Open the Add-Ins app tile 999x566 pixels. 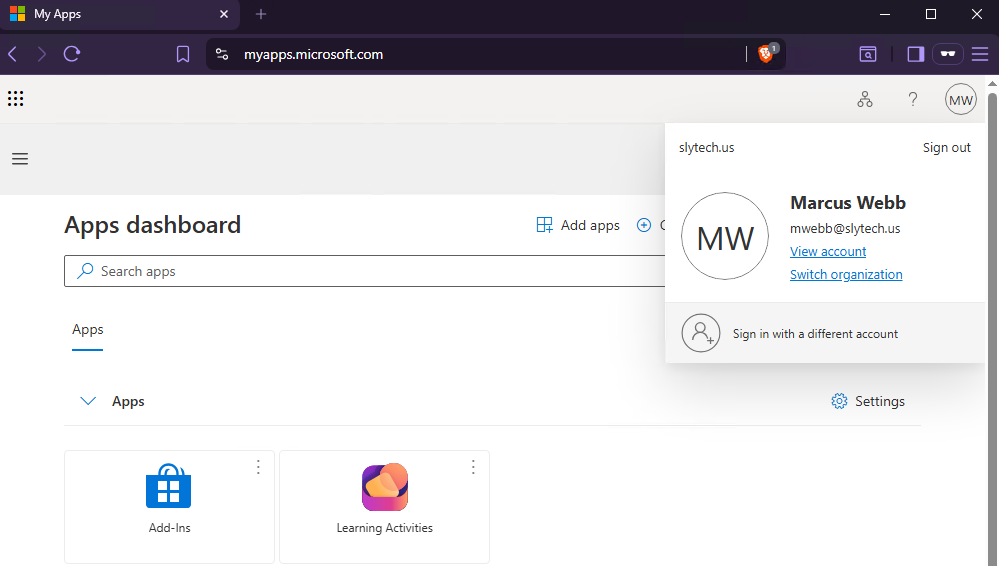pyautogui.click(x=169, y=507)
